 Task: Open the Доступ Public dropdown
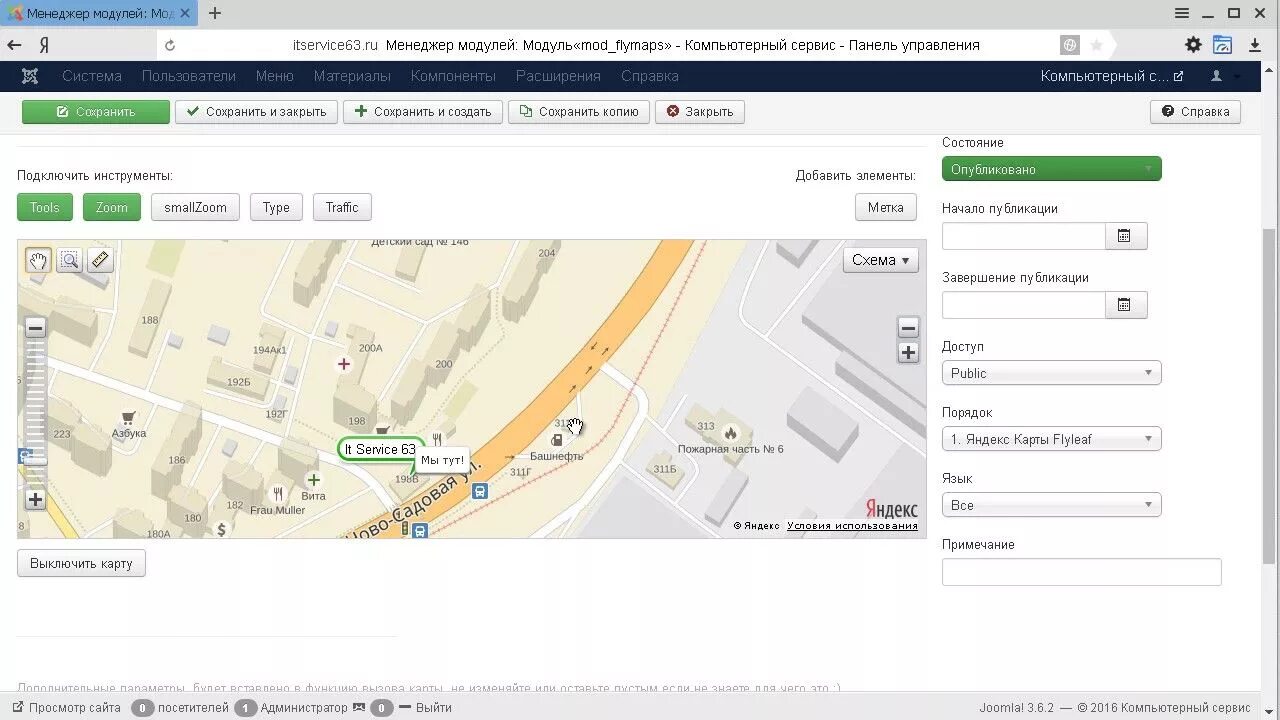(1052, 373)
